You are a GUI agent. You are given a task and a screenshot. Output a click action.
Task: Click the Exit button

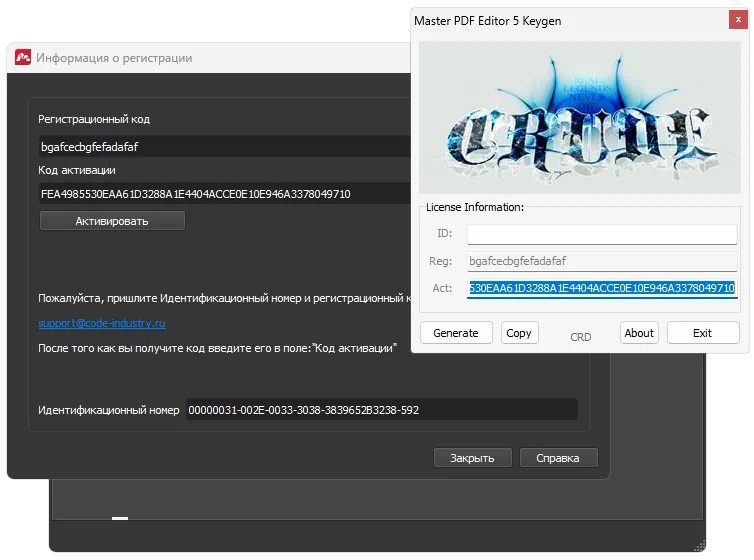(x=703, y=333)
